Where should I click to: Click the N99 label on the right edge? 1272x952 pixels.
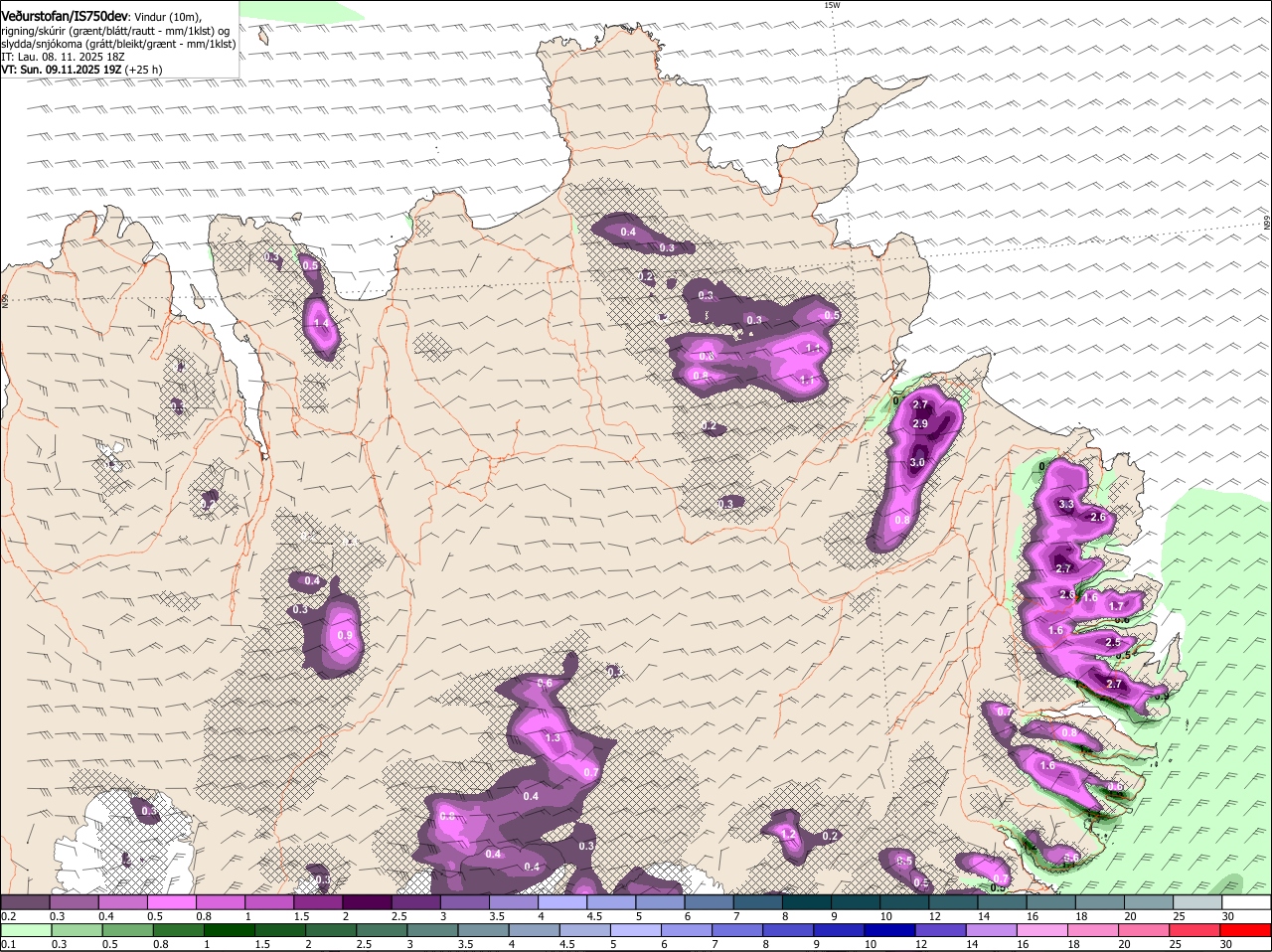coord(1267,224)
